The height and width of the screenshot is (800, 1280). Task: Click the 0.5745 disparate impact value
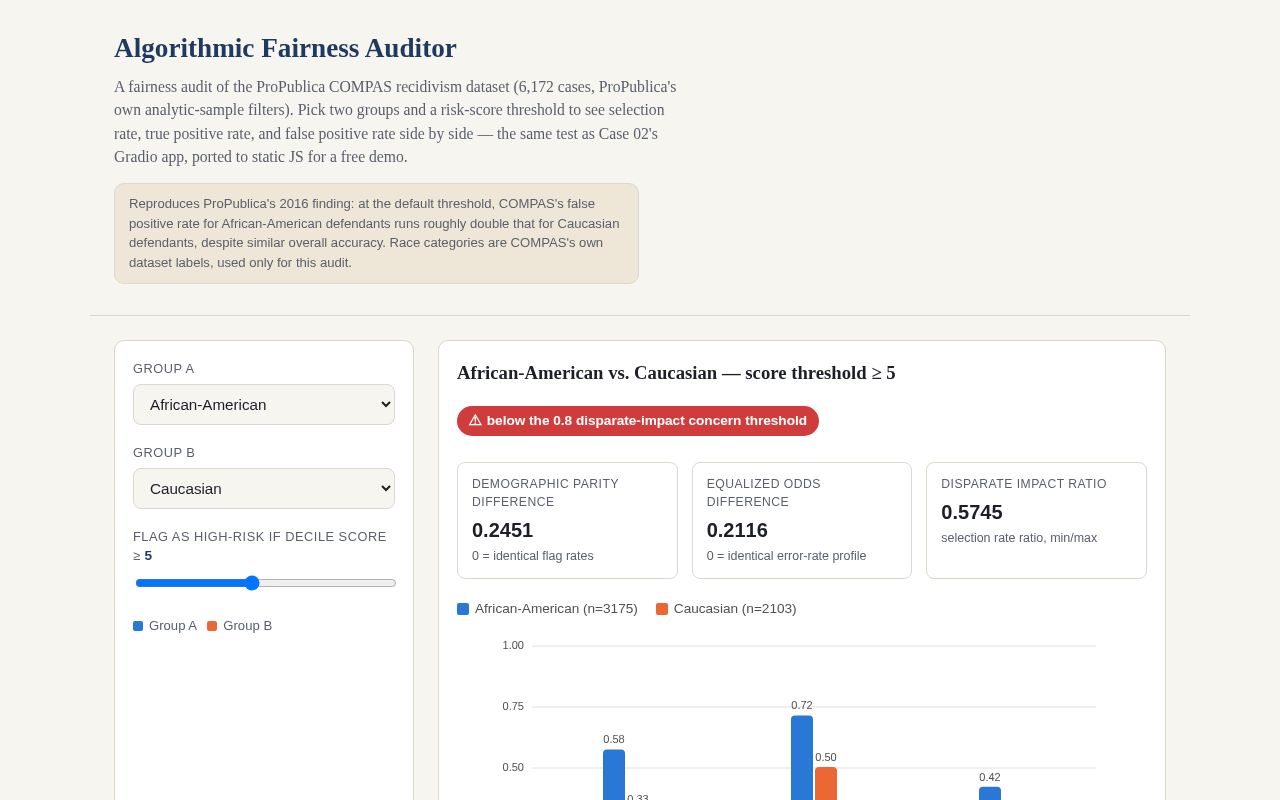(x=972, y=512)
